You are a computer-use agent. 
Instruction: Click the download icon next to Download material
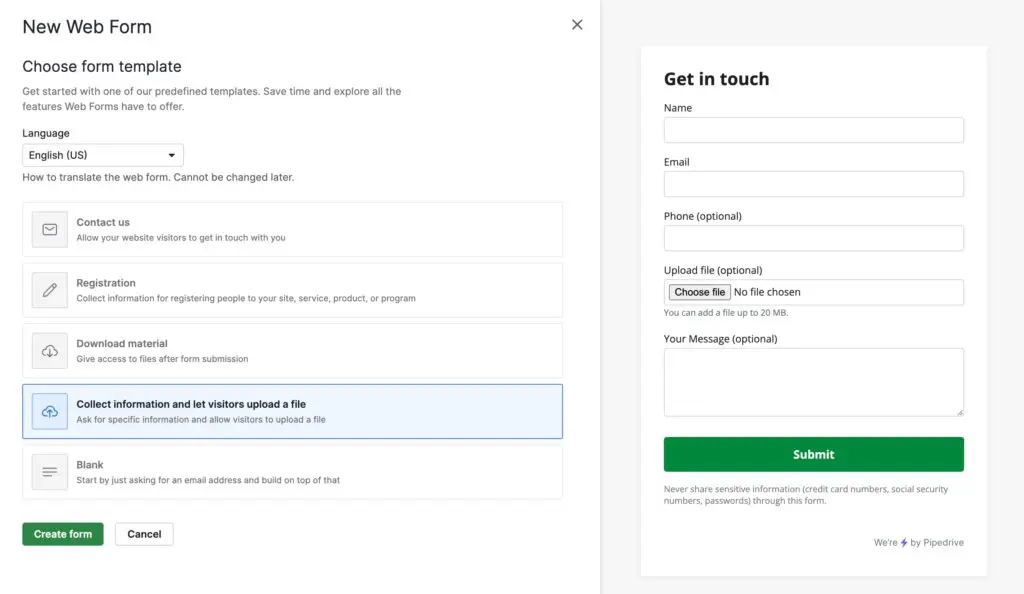[x=49, y=350]
